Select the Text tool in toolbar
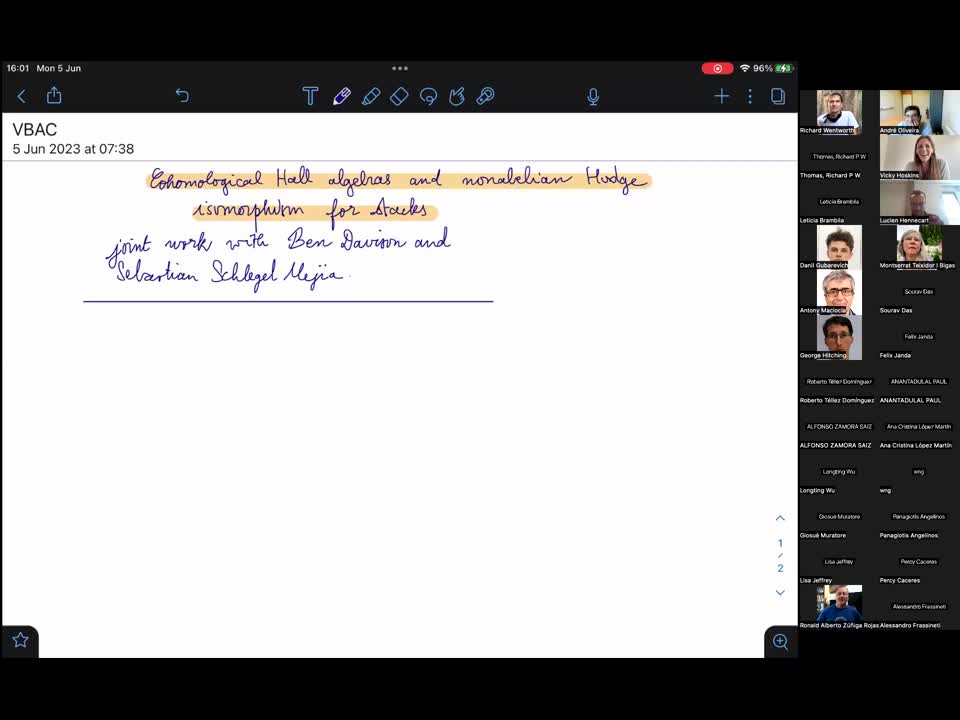 pyautogui.click(x=310, y=96)
